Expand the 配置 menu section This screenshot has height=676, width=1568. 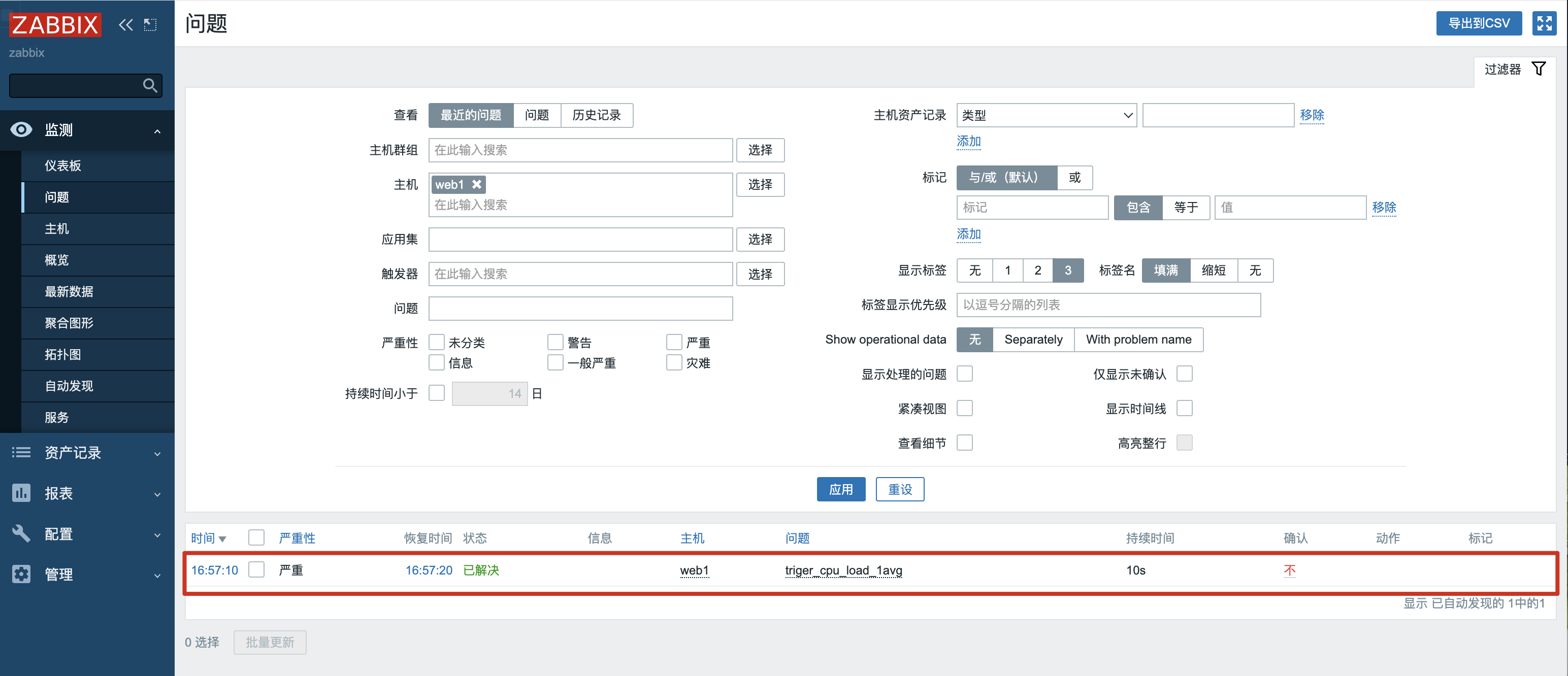click(157, 535)
